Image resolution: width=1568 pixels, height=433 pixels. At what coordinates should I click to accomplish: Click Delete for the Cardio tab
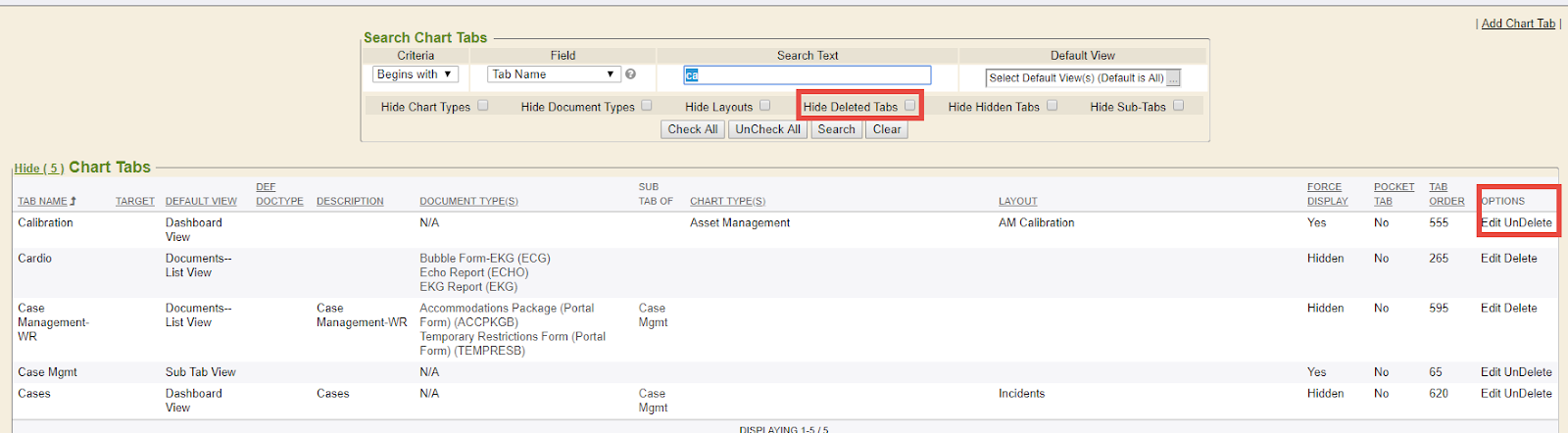point(1520,259)
